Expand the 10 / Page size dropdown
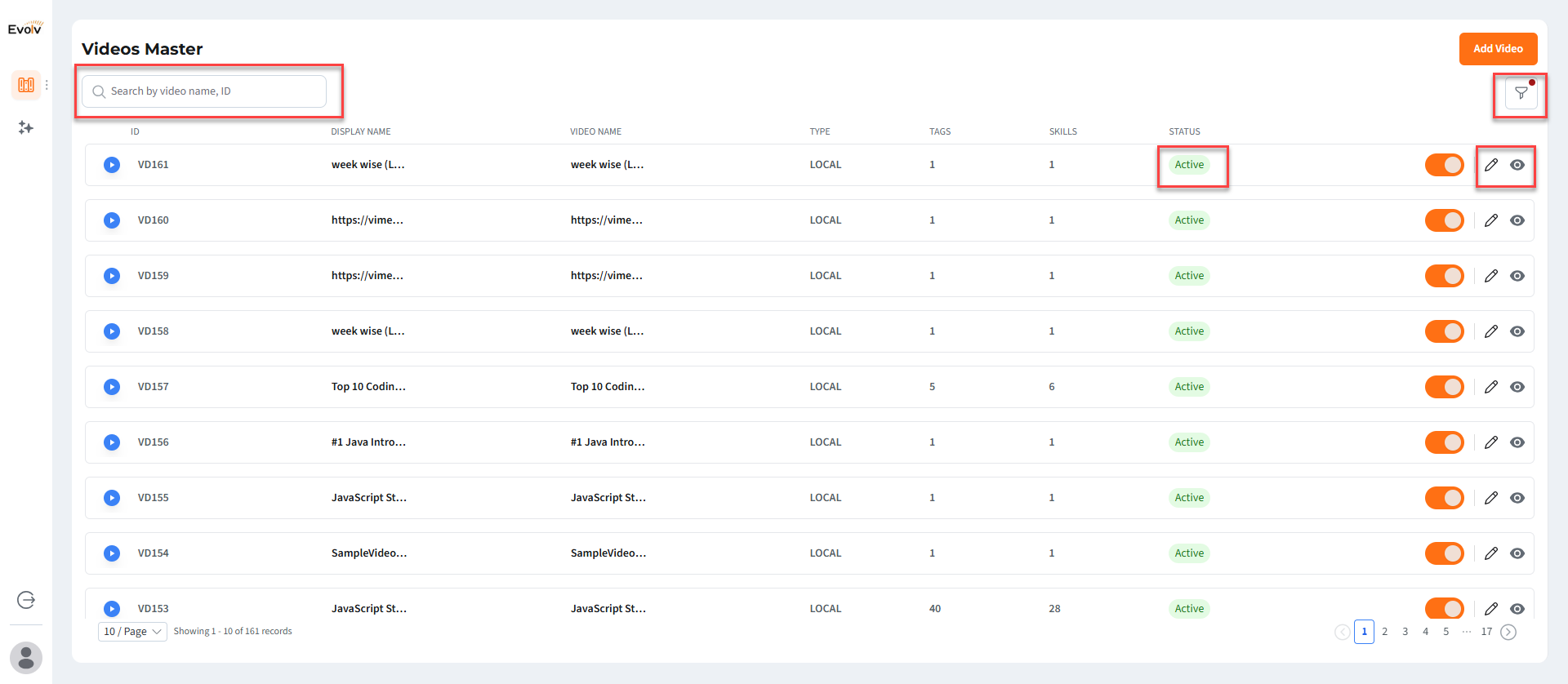 point(132,632)
